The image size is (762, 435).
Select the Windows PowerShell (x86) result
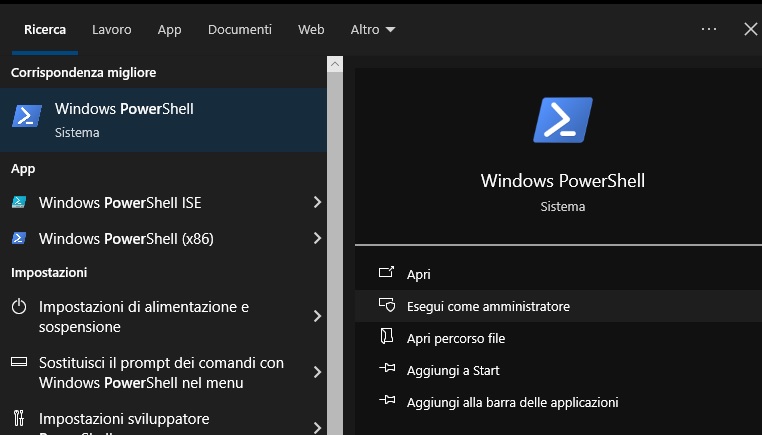click(x=163, y=238)
